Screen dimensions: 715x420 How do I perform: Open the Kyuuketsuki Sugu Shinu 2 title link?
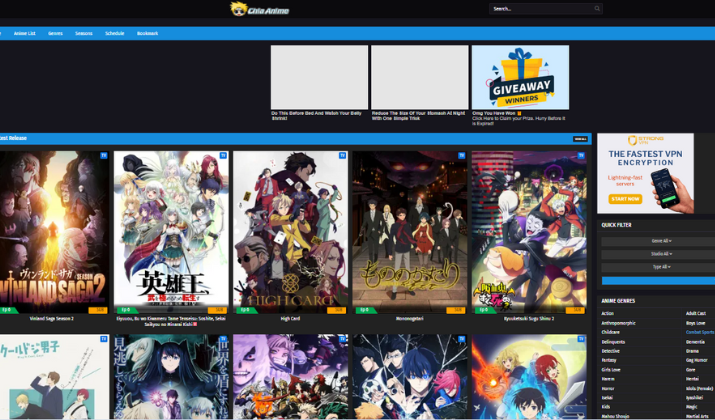tap(529, 319)
